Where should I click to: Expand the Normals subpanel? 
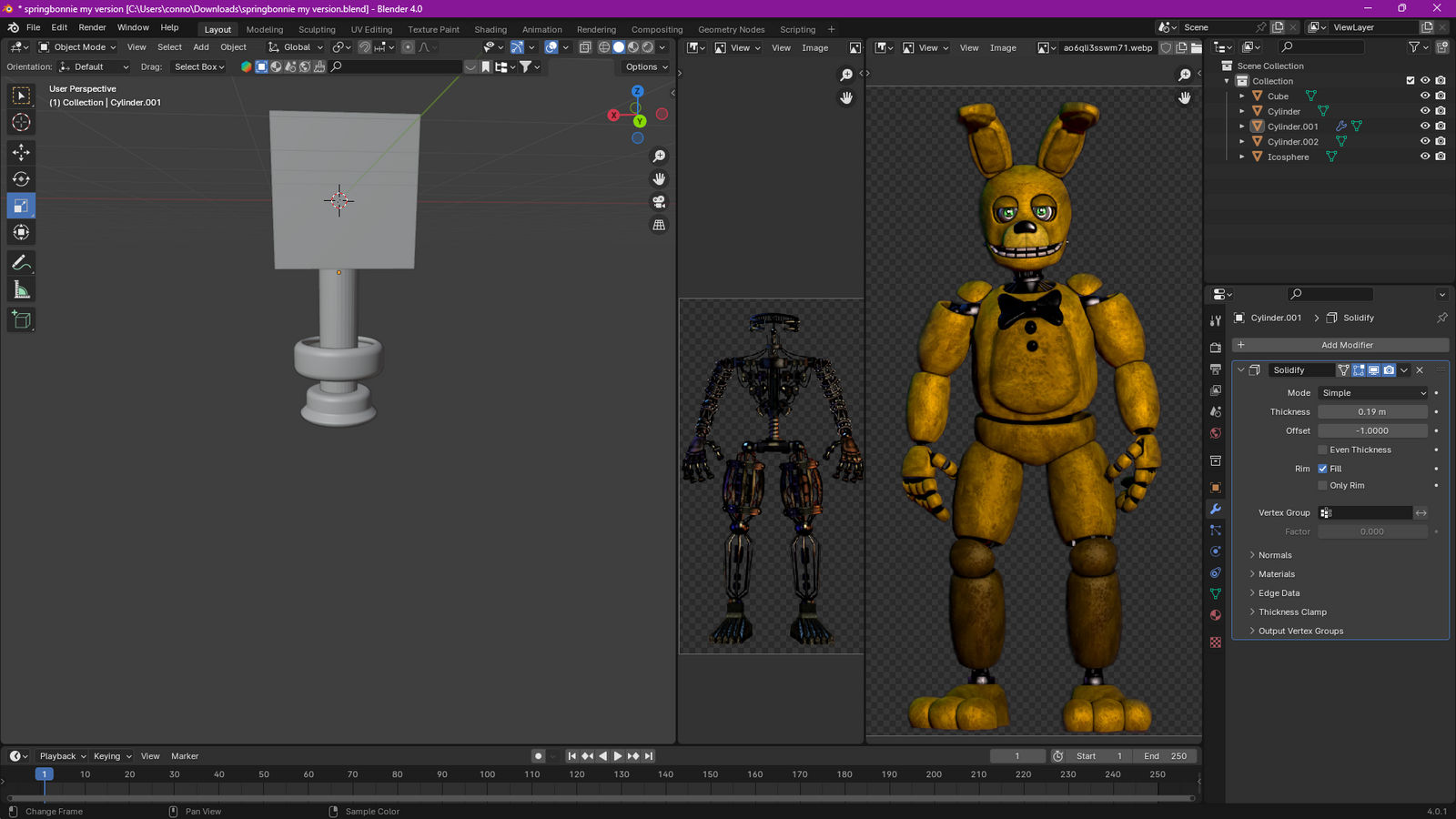tap(1275, 555)
